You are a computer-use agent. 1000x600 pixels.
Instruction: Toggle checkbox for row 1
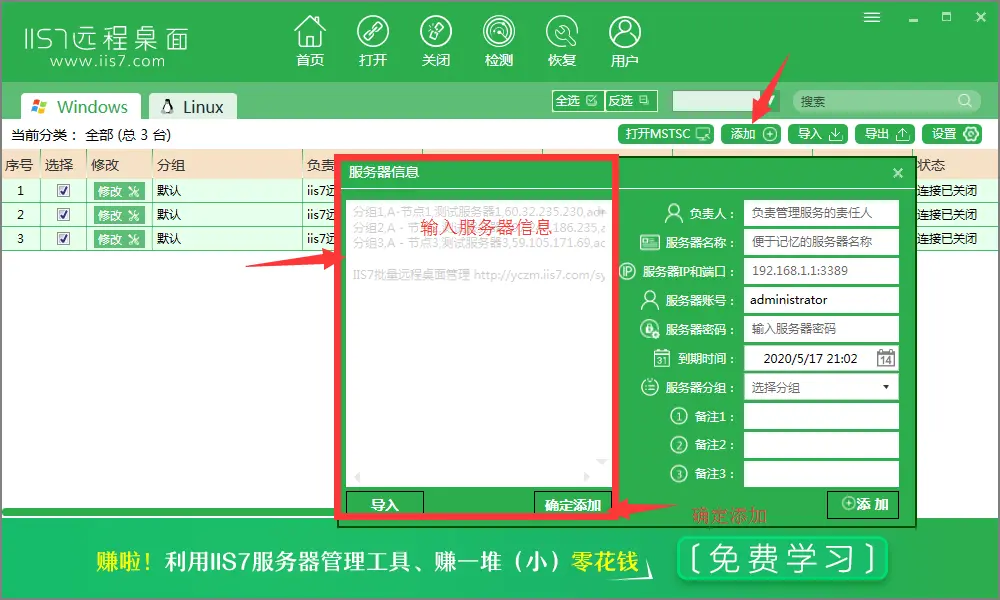click(x=63, y=190)
